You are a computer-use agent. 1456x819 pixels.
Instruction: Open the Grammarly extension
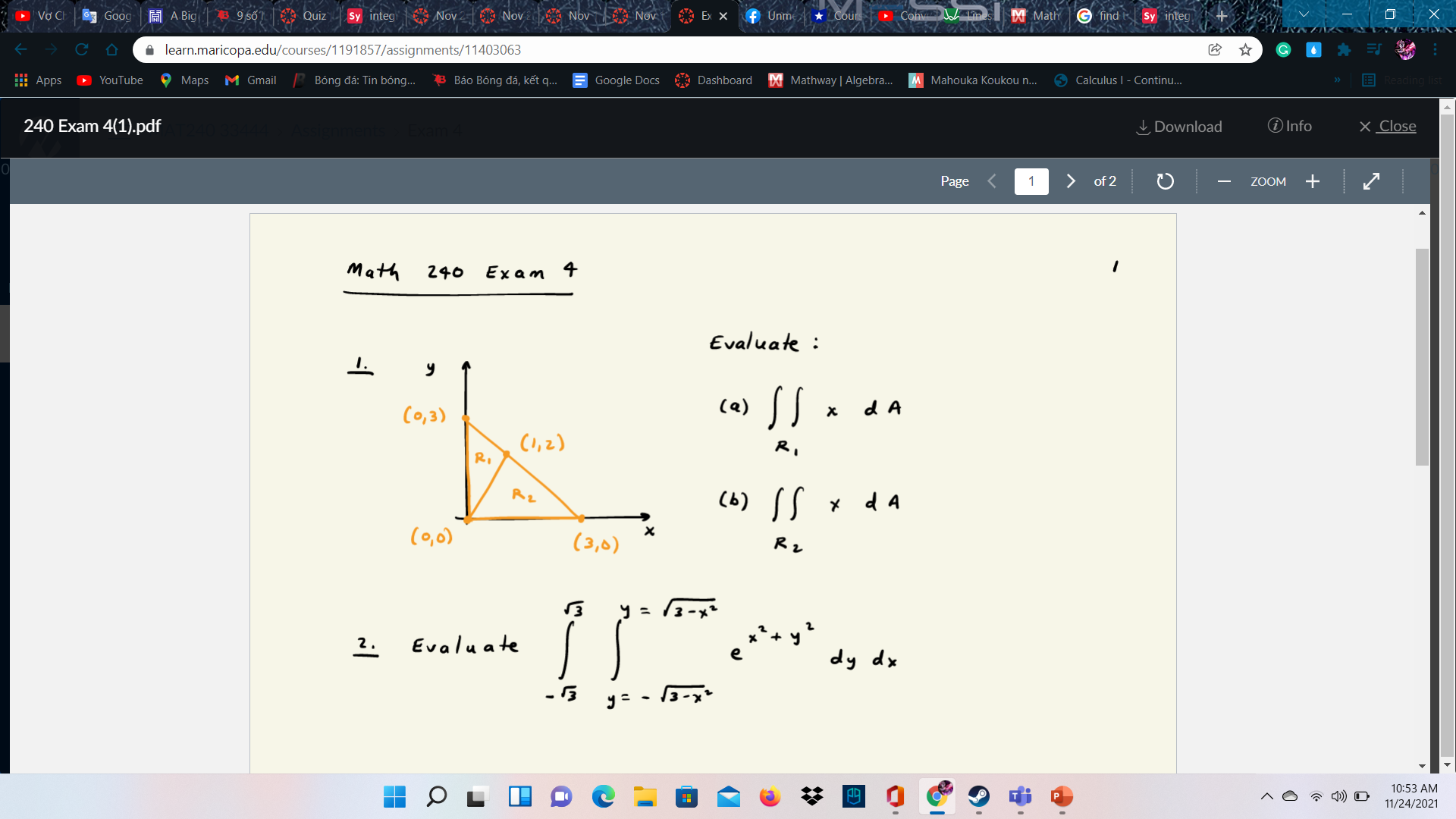pos(1284,49)
